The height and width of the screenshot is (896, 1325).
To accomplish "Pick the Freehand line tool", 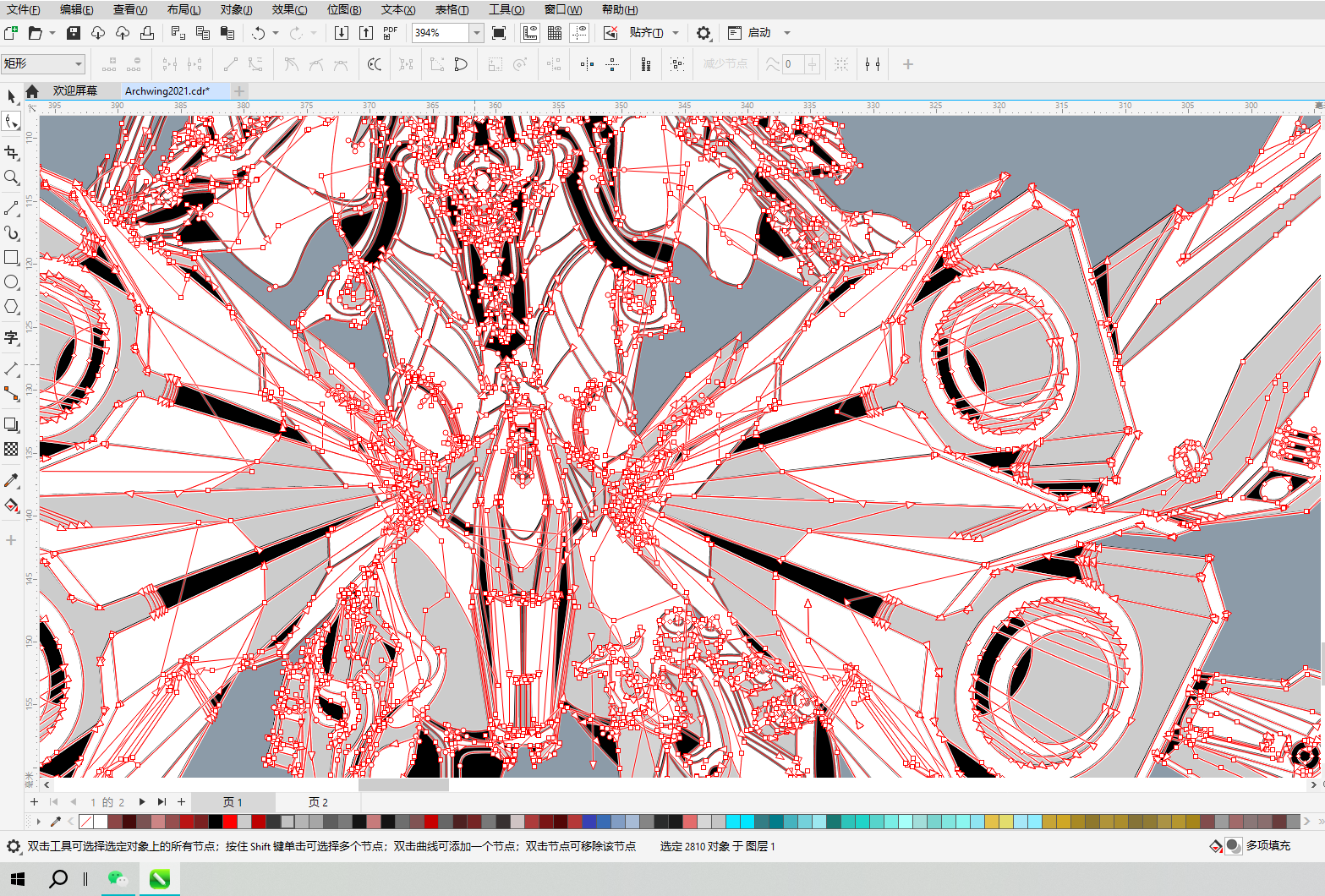I will [x=11, y=208].
